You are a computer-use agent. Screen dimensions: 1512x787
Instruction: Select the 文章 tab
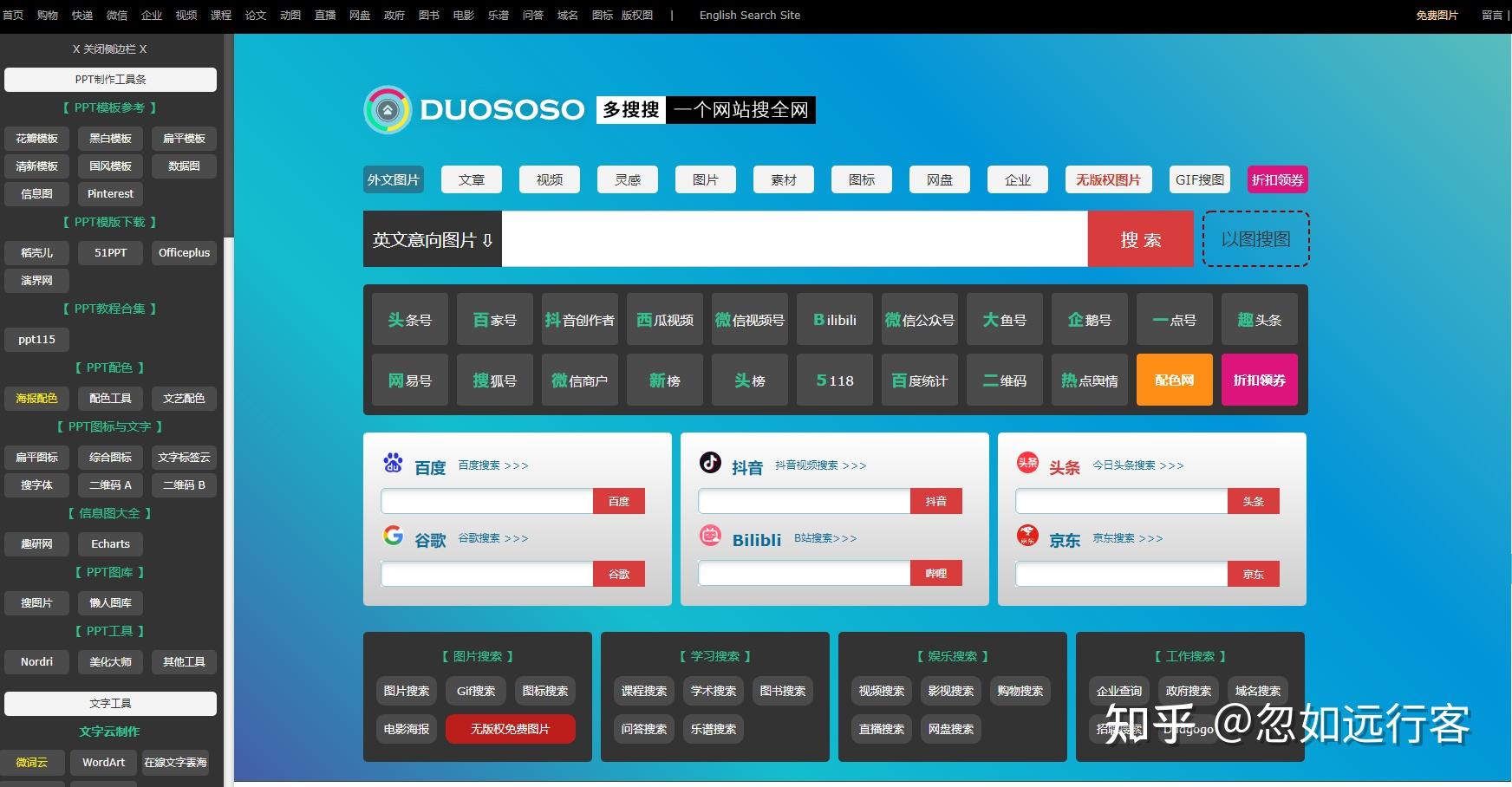[x=472, y=179]
